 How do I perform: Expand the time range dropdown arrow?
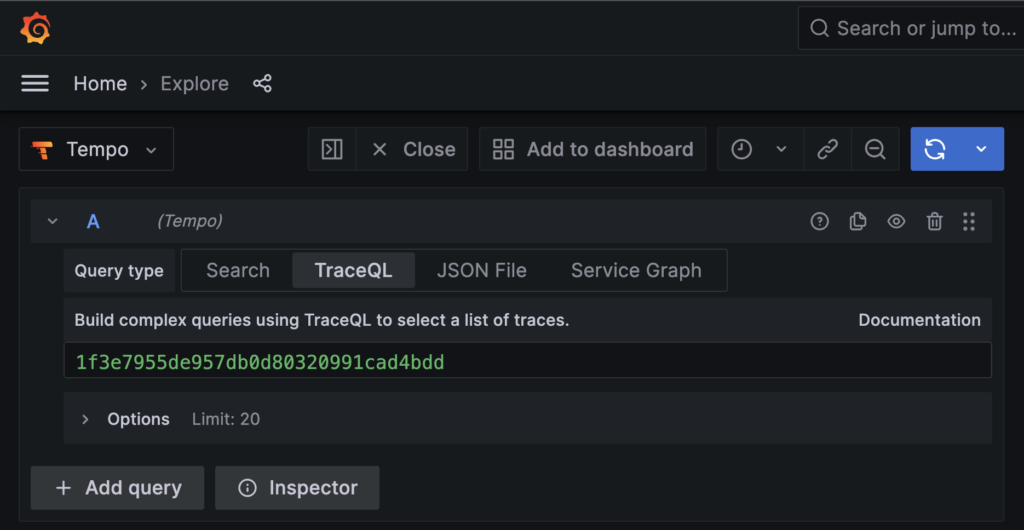(781, 149)
